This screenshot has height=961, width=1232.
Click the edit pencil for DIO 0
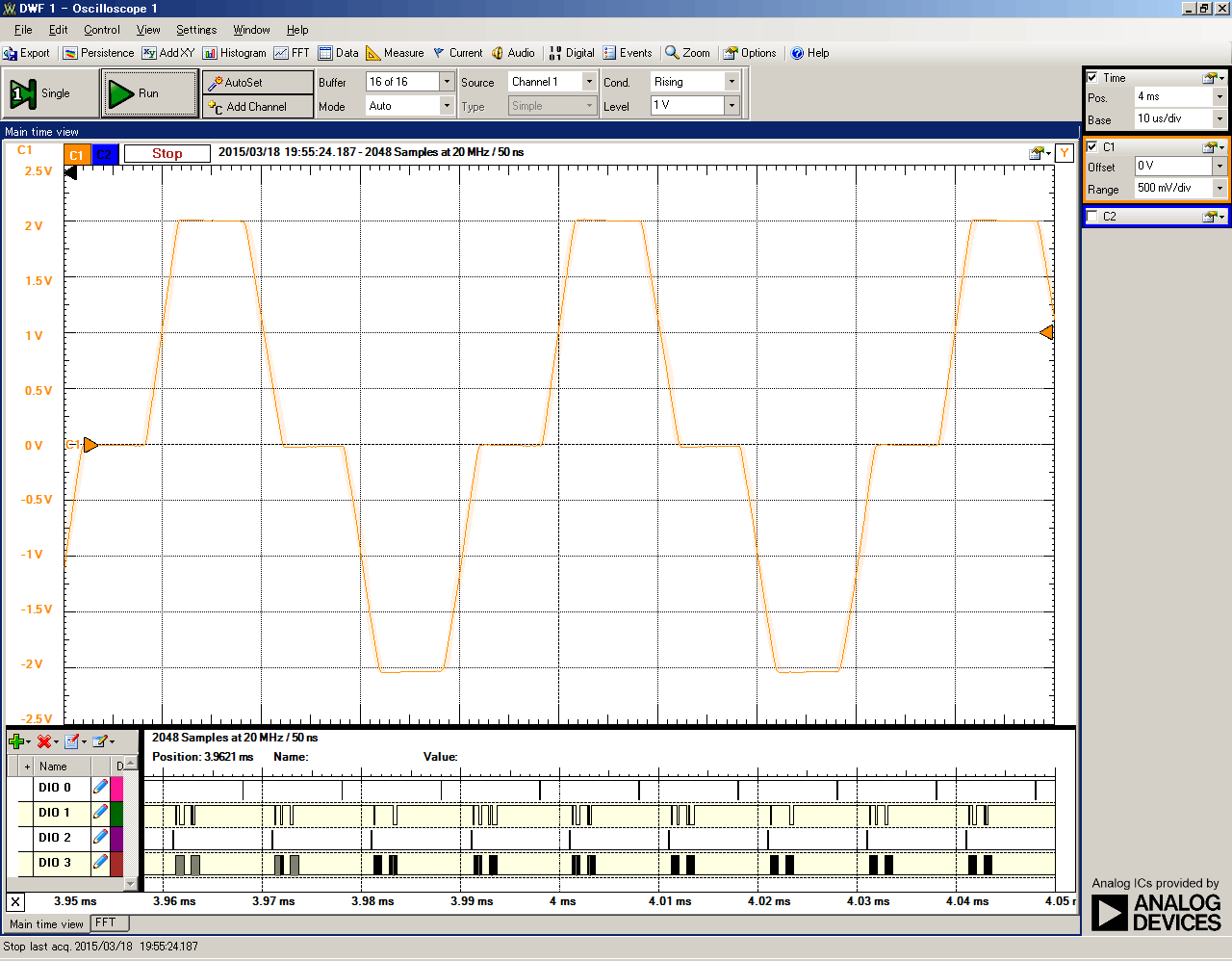(100, 787)
